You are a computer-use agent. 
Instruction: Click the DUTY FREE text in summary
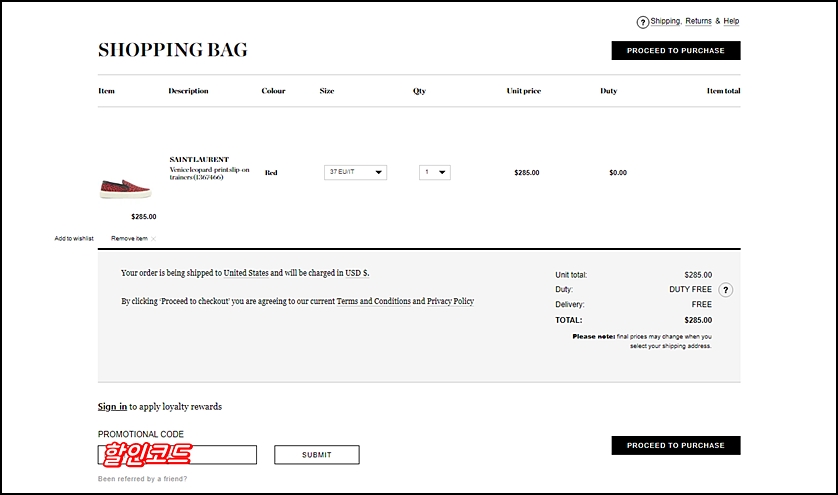point(690,289)
